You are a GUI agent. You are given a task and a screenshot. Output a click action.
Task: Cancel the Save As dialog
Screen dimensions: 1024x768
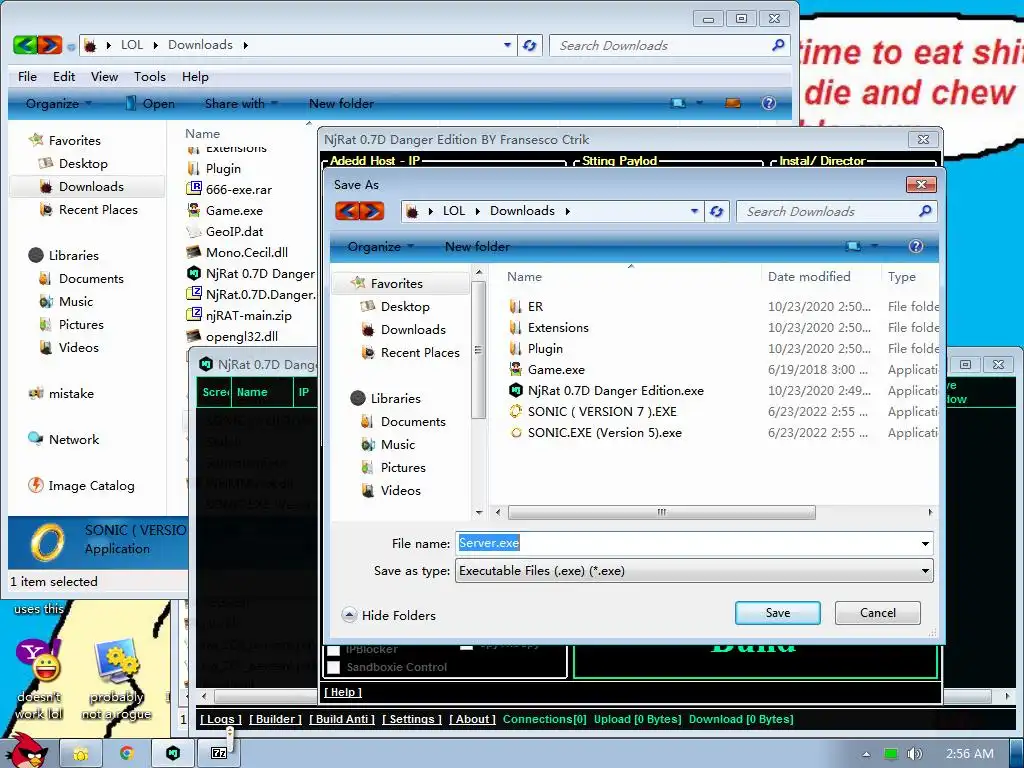[x=878, y=613]
